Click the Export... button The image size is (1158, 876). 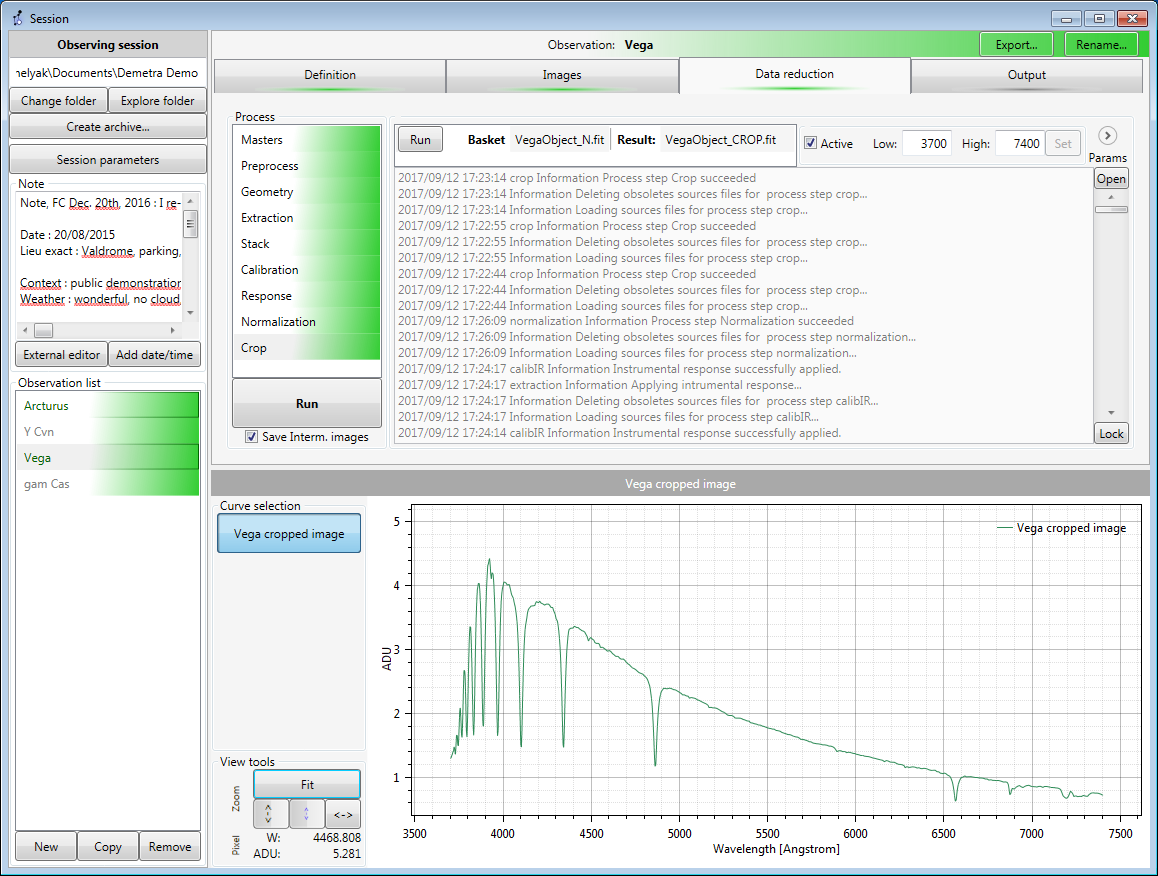pos(1016,44)
